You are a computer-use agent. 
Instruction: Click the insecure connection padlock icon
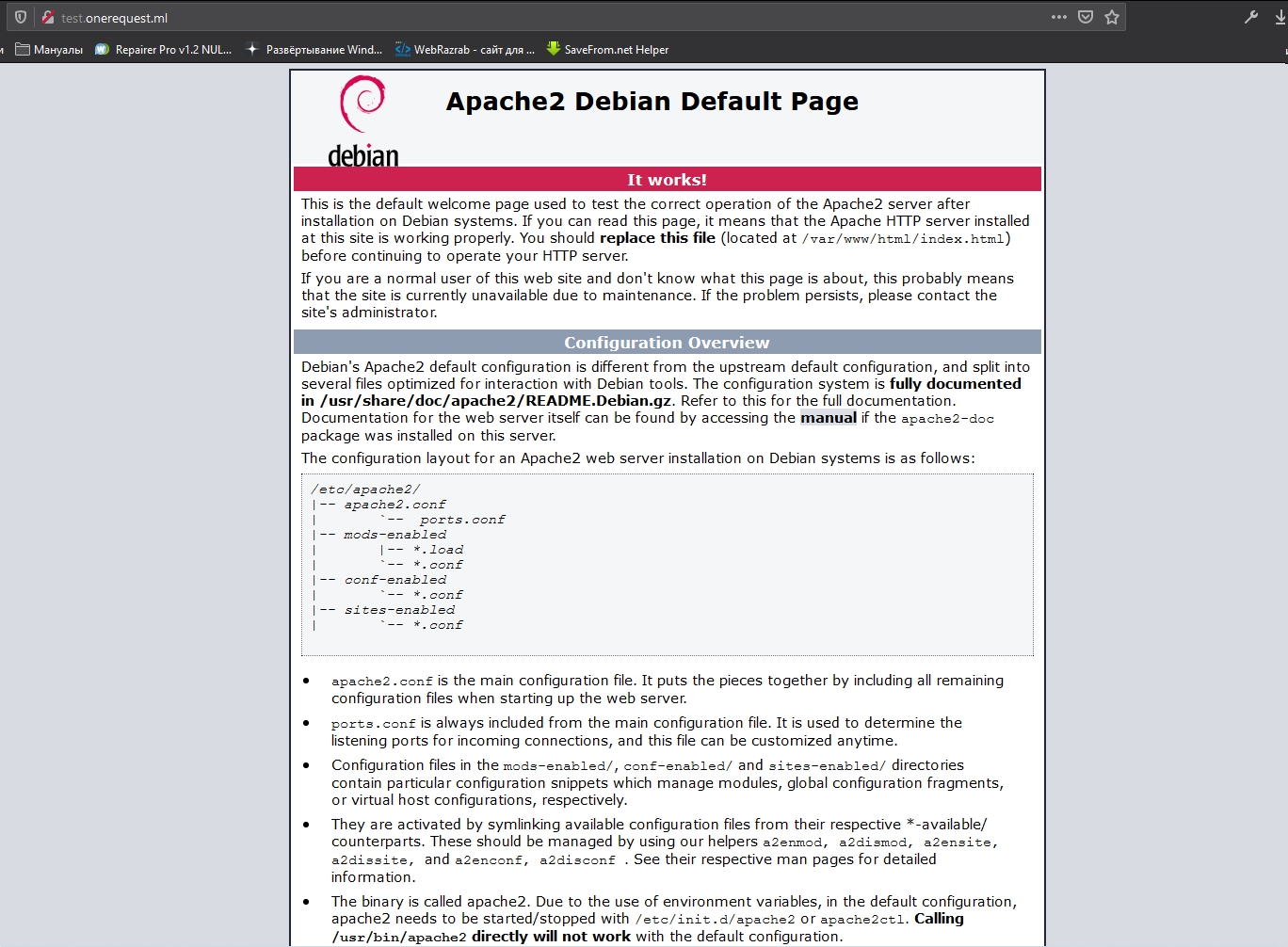pos(47,17)
